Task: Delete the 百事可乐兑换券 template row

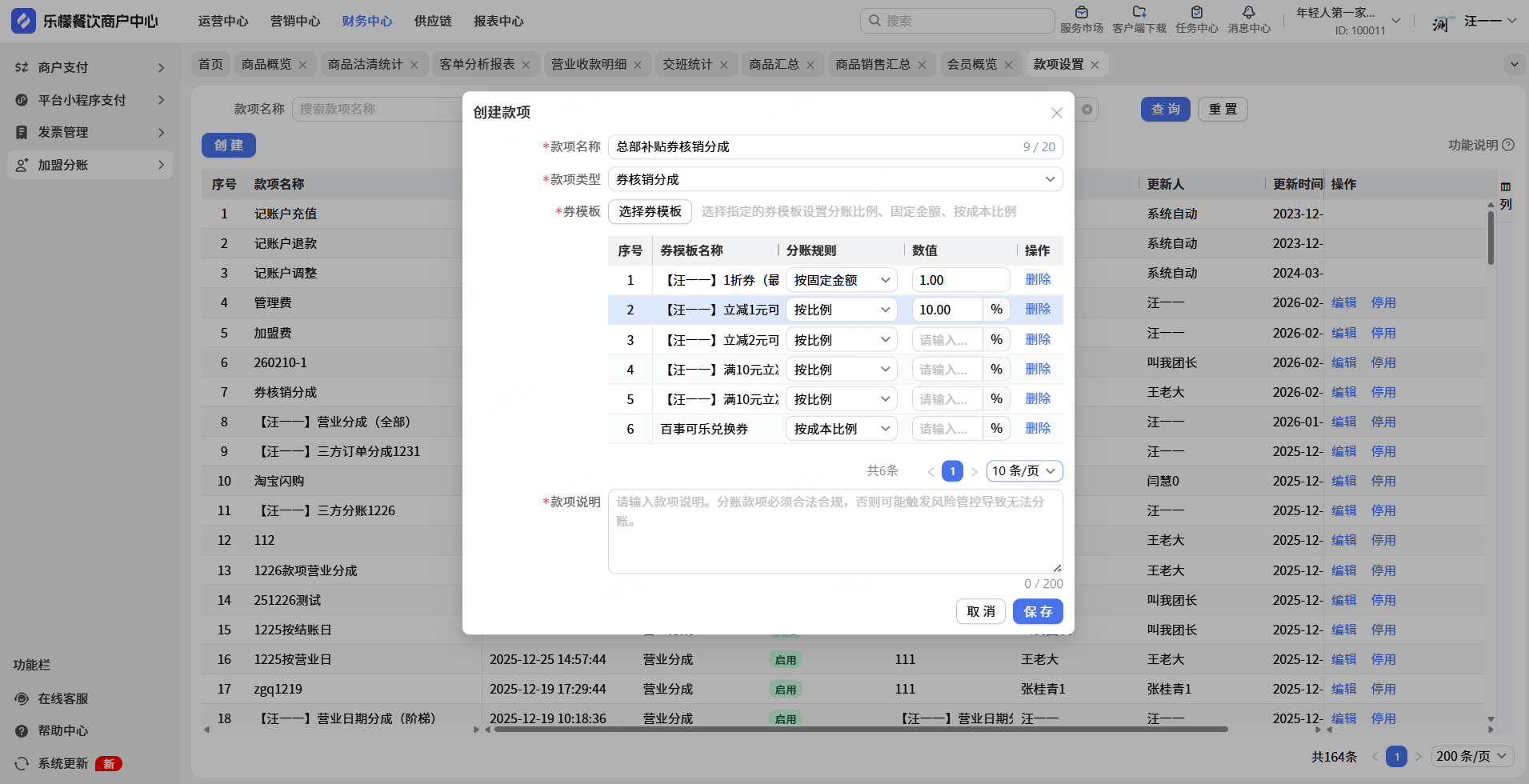Action: [1038, 429]
